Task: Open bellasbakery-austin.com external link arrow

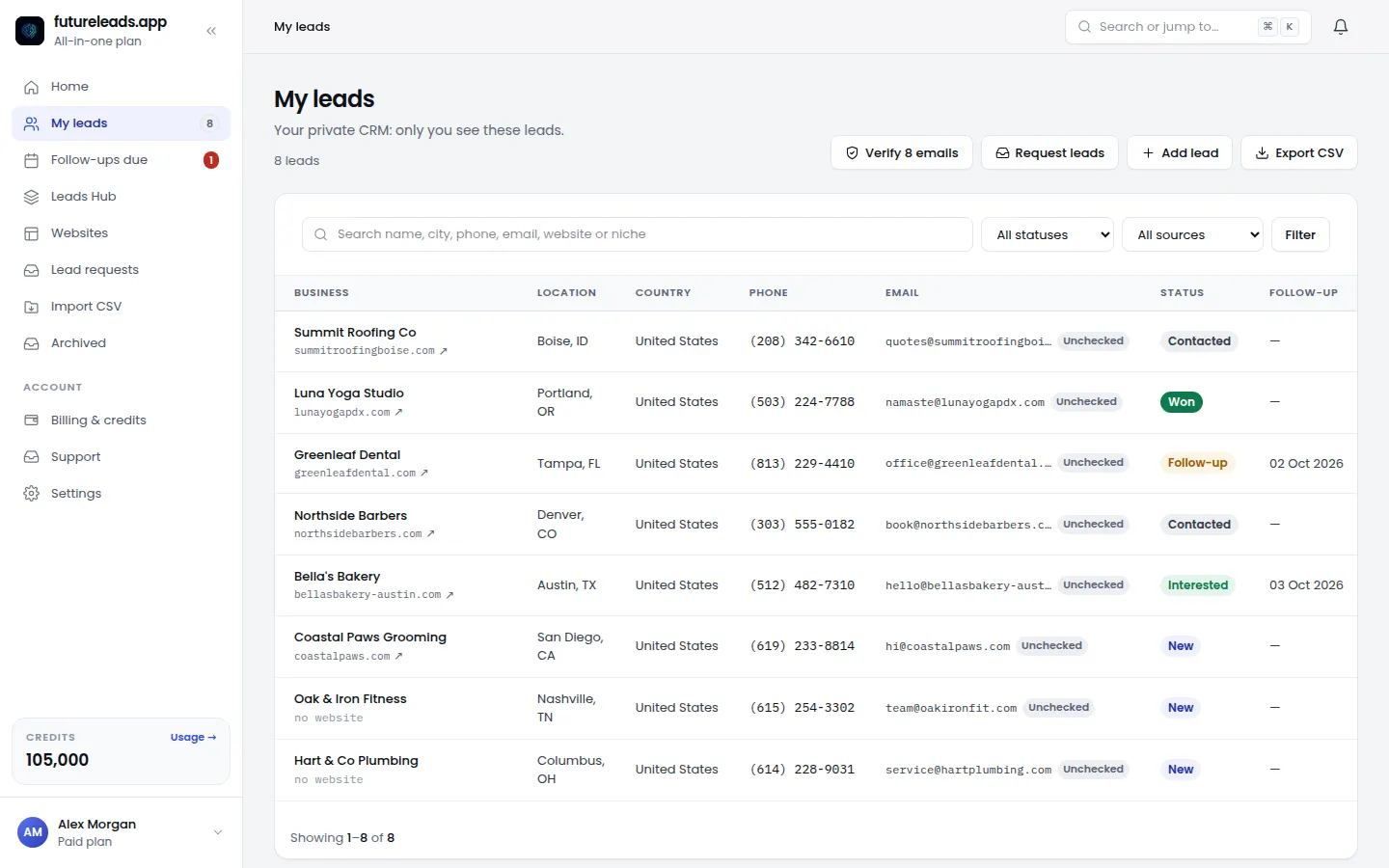Action: pyautogui.click(x=449, y=595)
